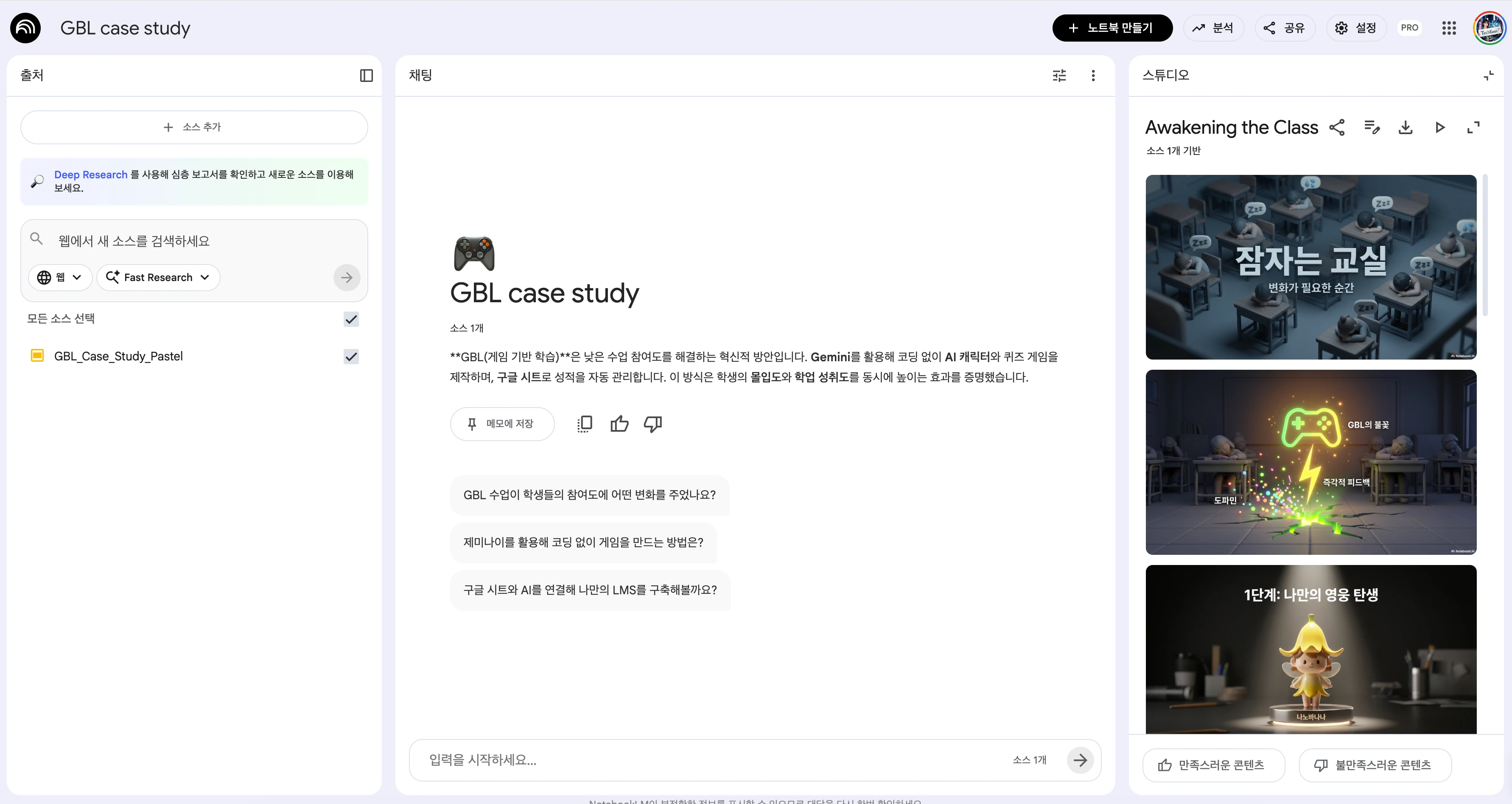Open chat configuration sliders icon
Viewport: 1512px width, 804px height.
click(x=1059, y=75)
